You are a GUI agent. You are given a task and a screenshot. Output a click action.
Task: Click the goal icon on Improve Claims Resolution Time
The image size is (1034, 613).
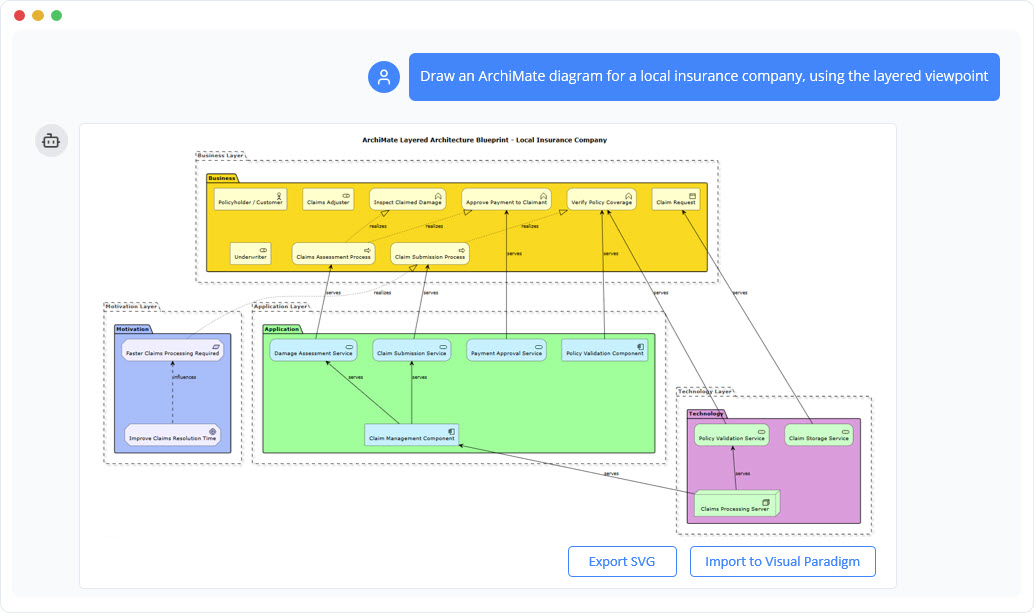pos(214,429)
